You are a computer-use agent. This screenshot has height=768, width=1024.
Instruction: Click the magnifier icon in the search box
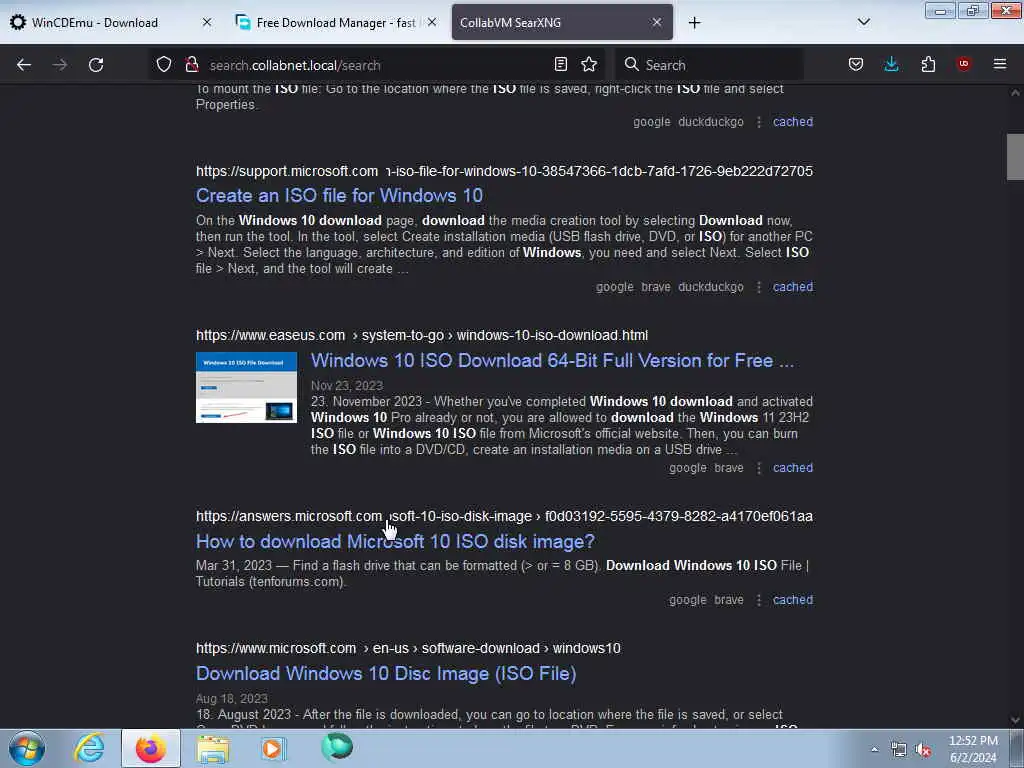tap(631, 64)
